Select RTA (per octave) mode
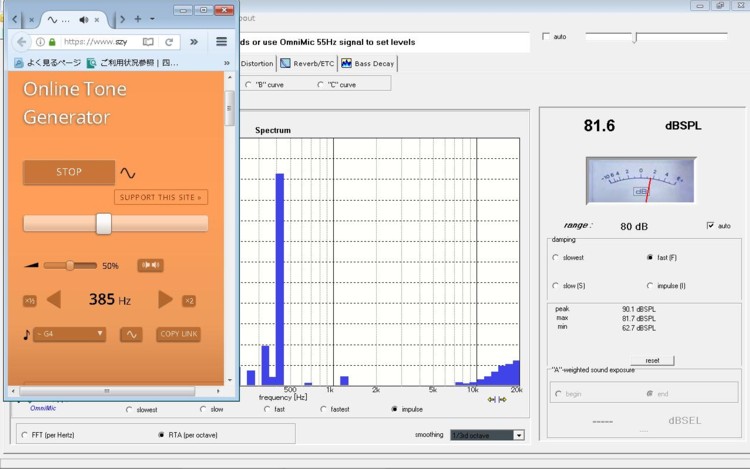Viewport: 750px width, 469px height. (x=161, y=435)
